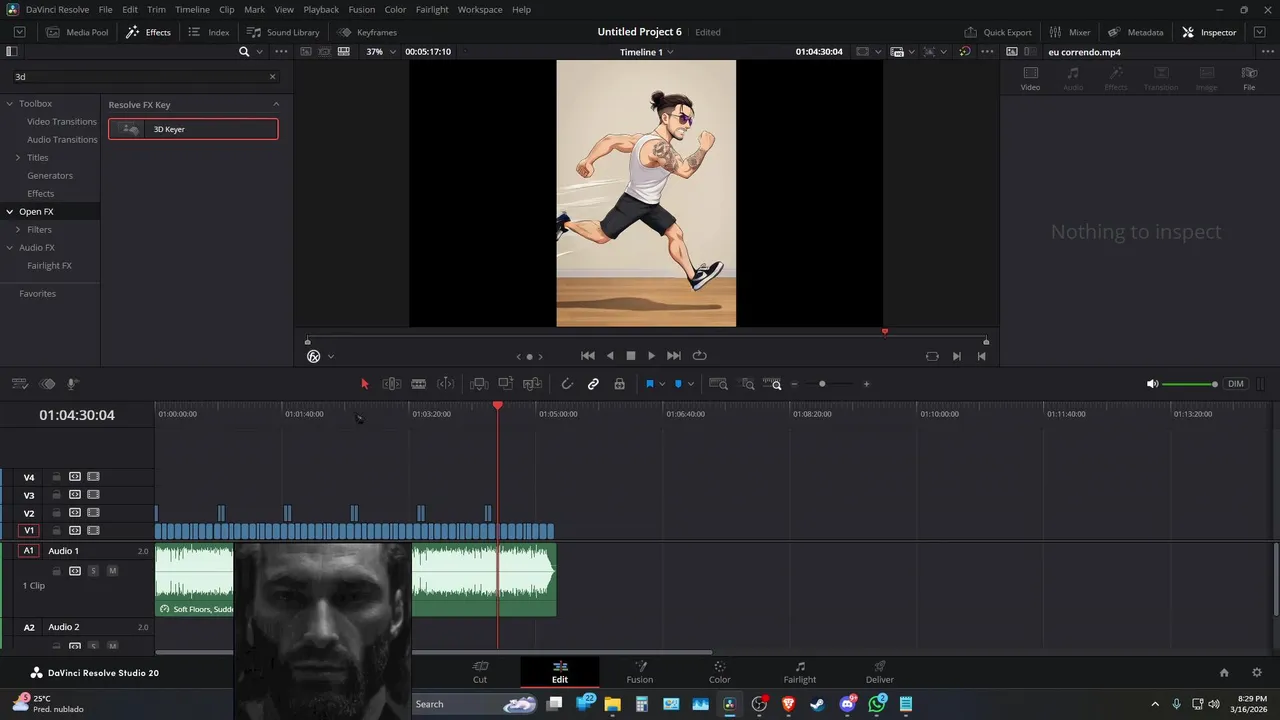Open the viewer FX overlay dropdown arrow

point(331,357)
